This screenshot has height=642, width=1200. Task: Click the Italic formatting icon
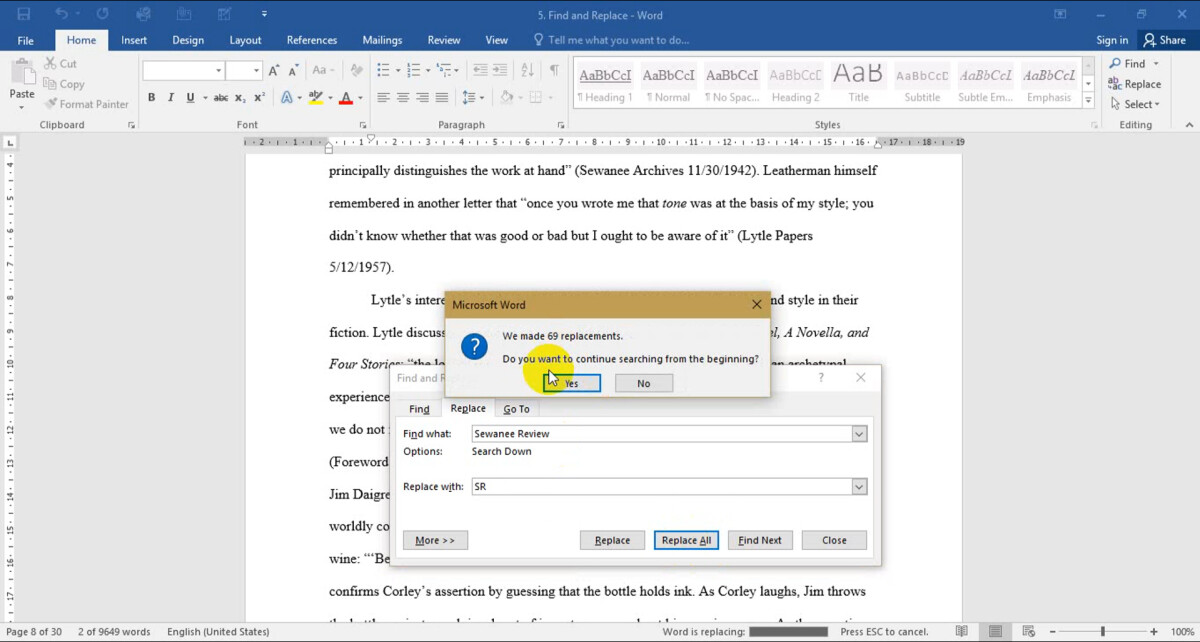click(x=171, y=98)
